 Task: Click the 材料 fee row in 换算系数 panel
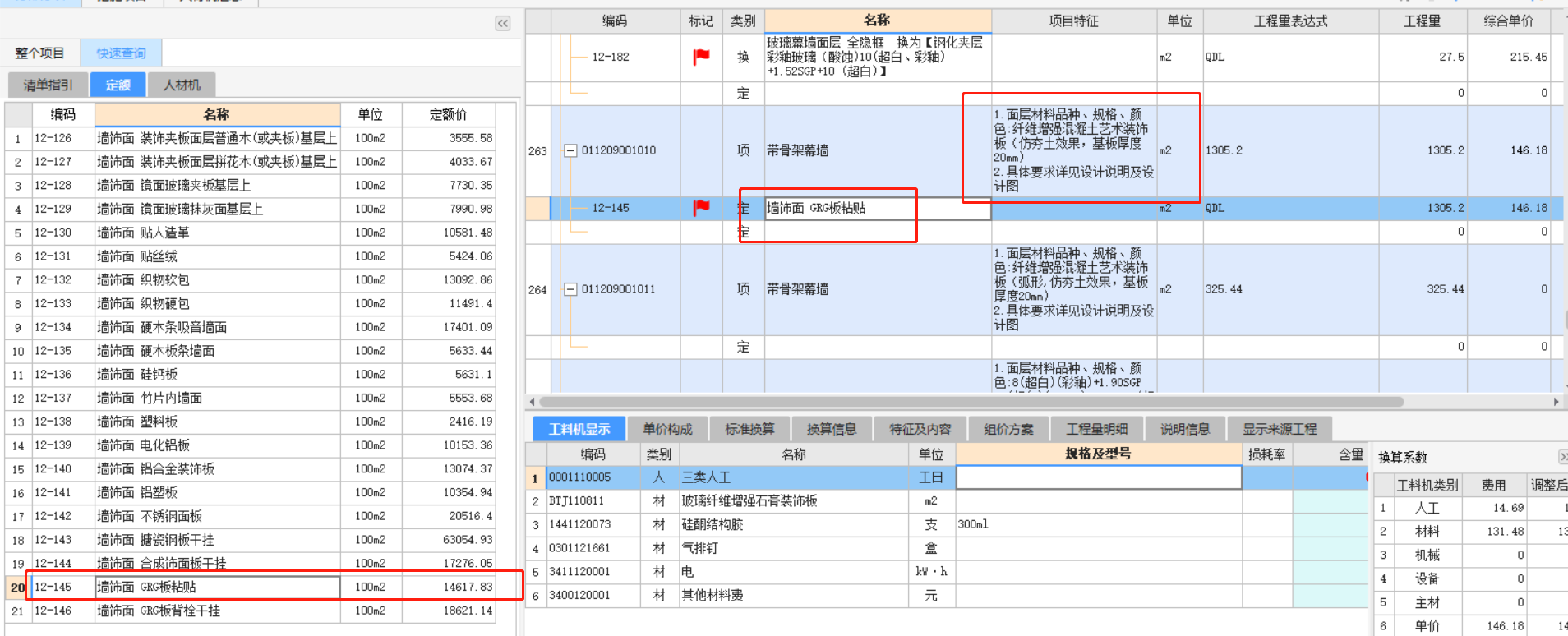click(x=1471, y=532)
